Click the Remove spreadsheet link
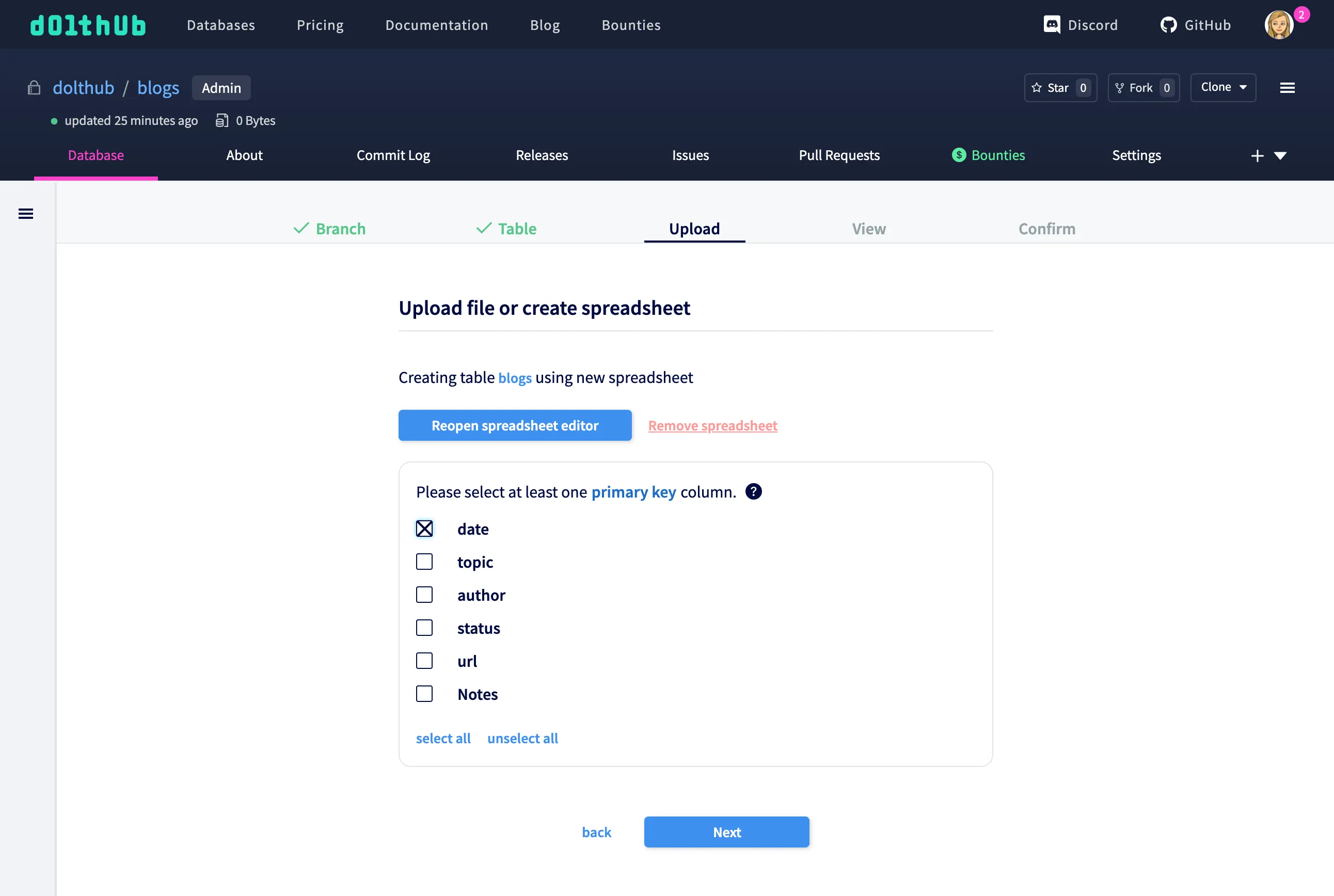Image resolution: width=1334 pixels, height=896 pixels. tap(712, 425)
